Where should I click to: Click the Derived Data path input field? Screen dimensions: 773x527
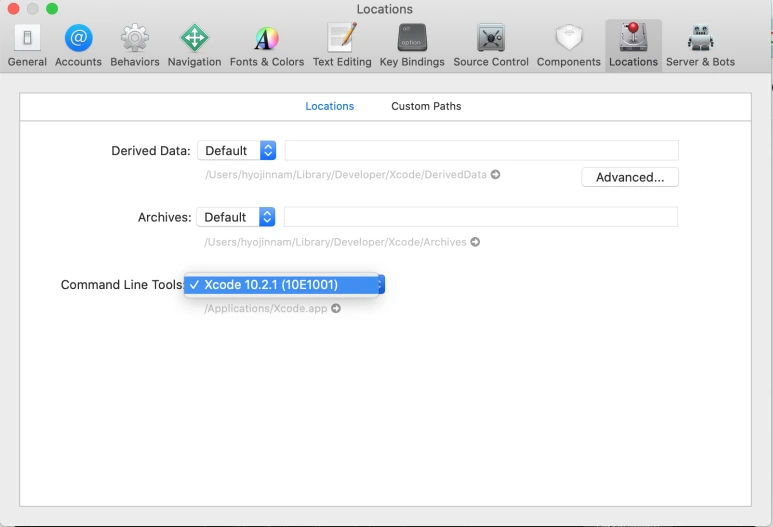pos(482,150)
